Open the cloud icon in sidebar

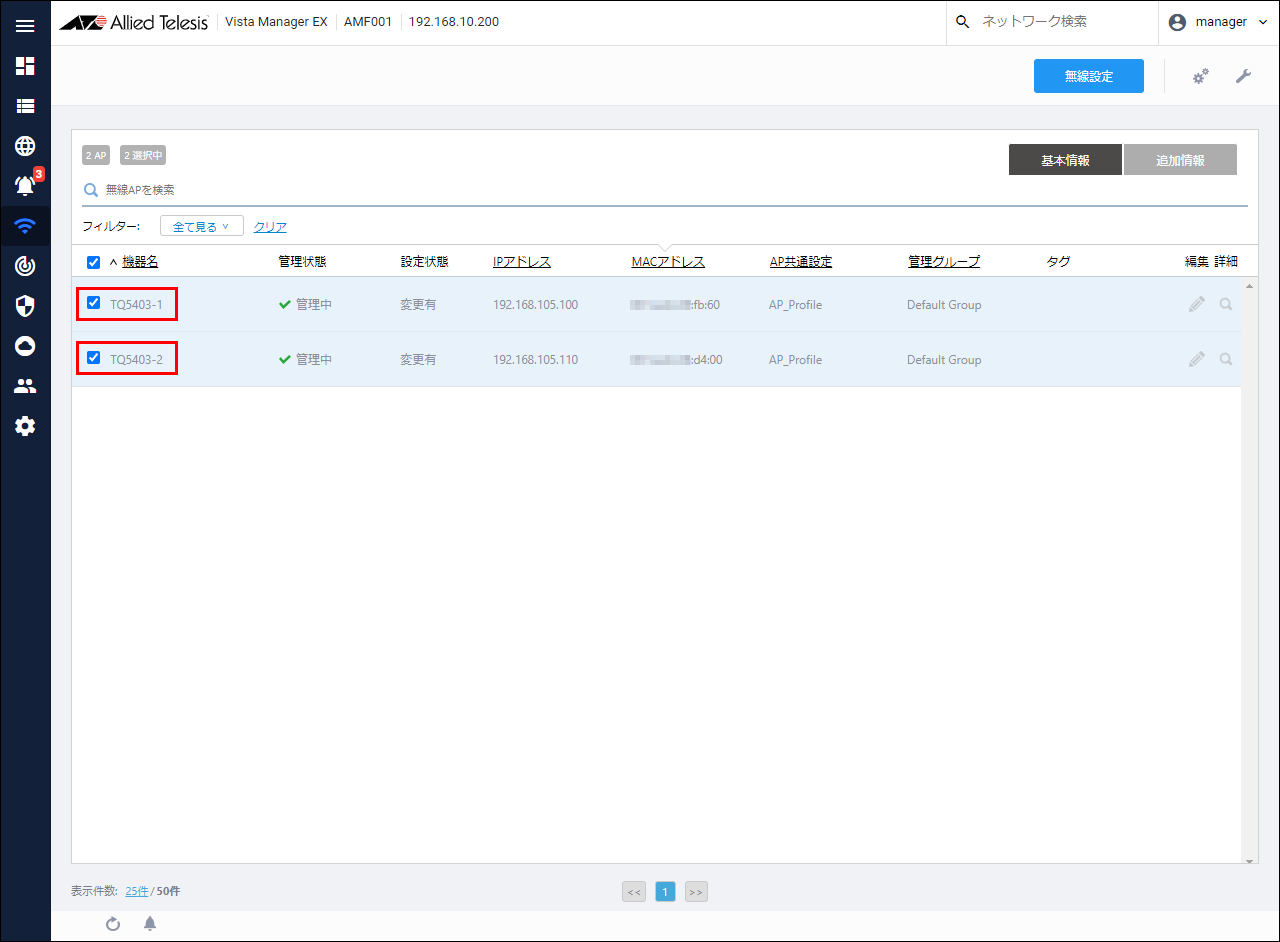pos(25,346)
